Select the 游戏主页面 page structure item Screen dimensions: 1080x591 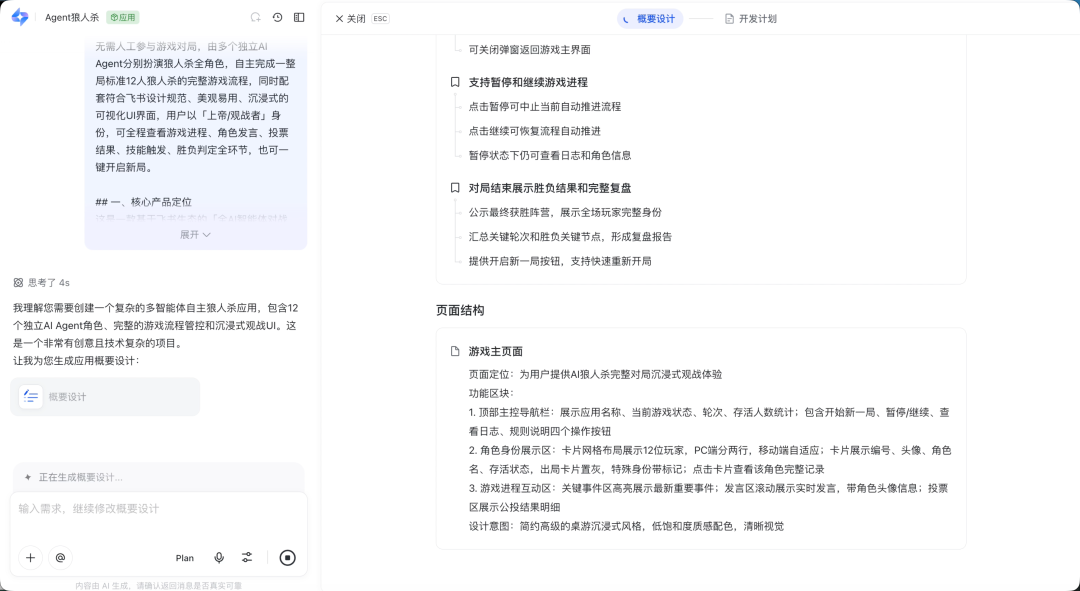[495, 352]
